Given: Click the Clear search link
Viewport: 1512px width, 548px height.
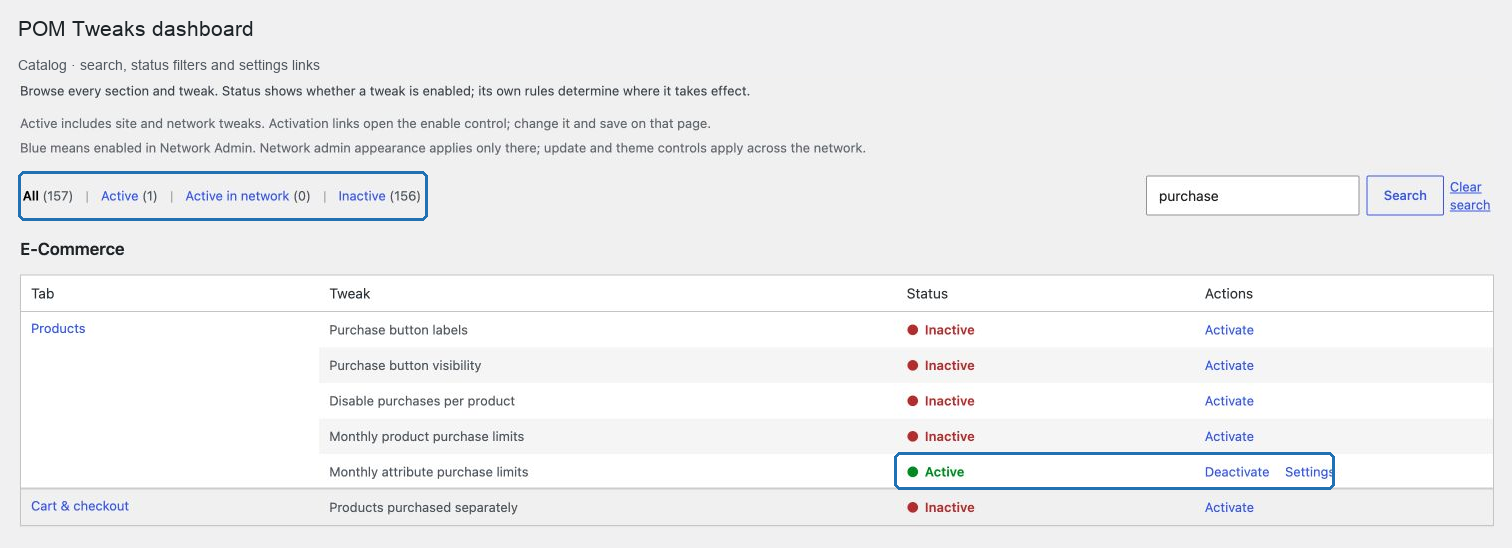Looking at the screenshot, I should [1470, 196].
